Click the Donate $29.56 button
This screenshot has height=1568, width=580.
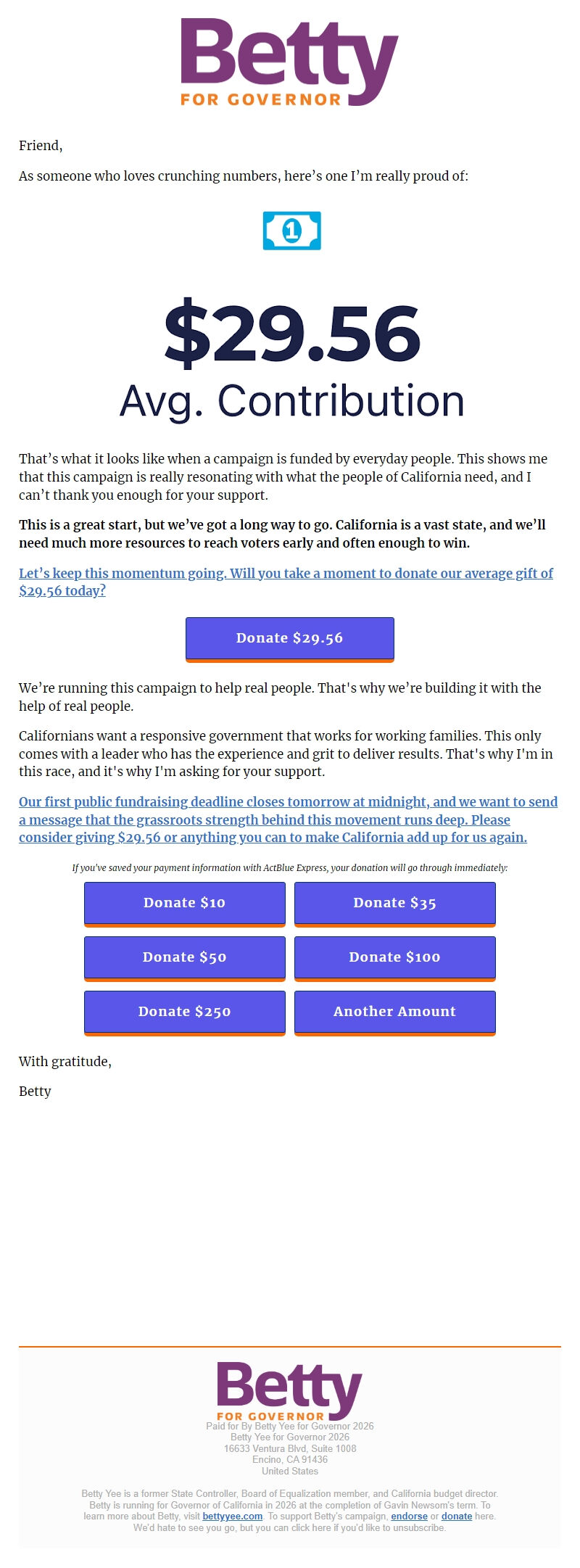pyautogui.click(x=289, y=638)
